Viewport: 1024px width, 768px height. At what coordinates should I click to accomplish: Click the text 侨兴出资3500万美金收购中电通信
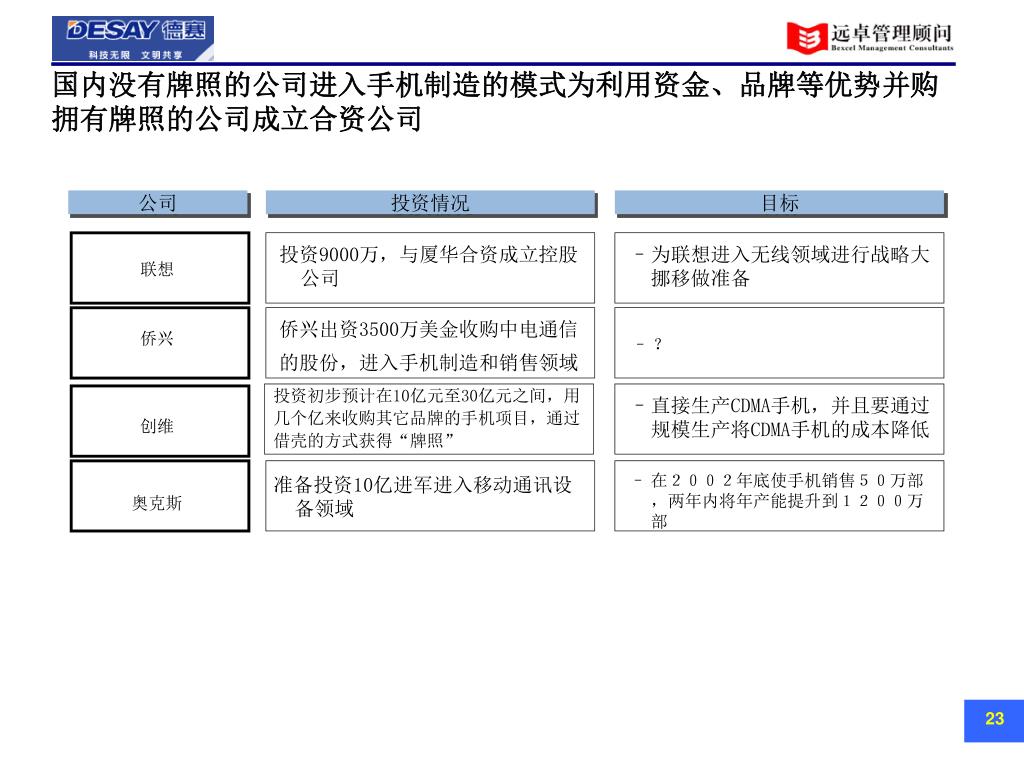pos(428,329)
